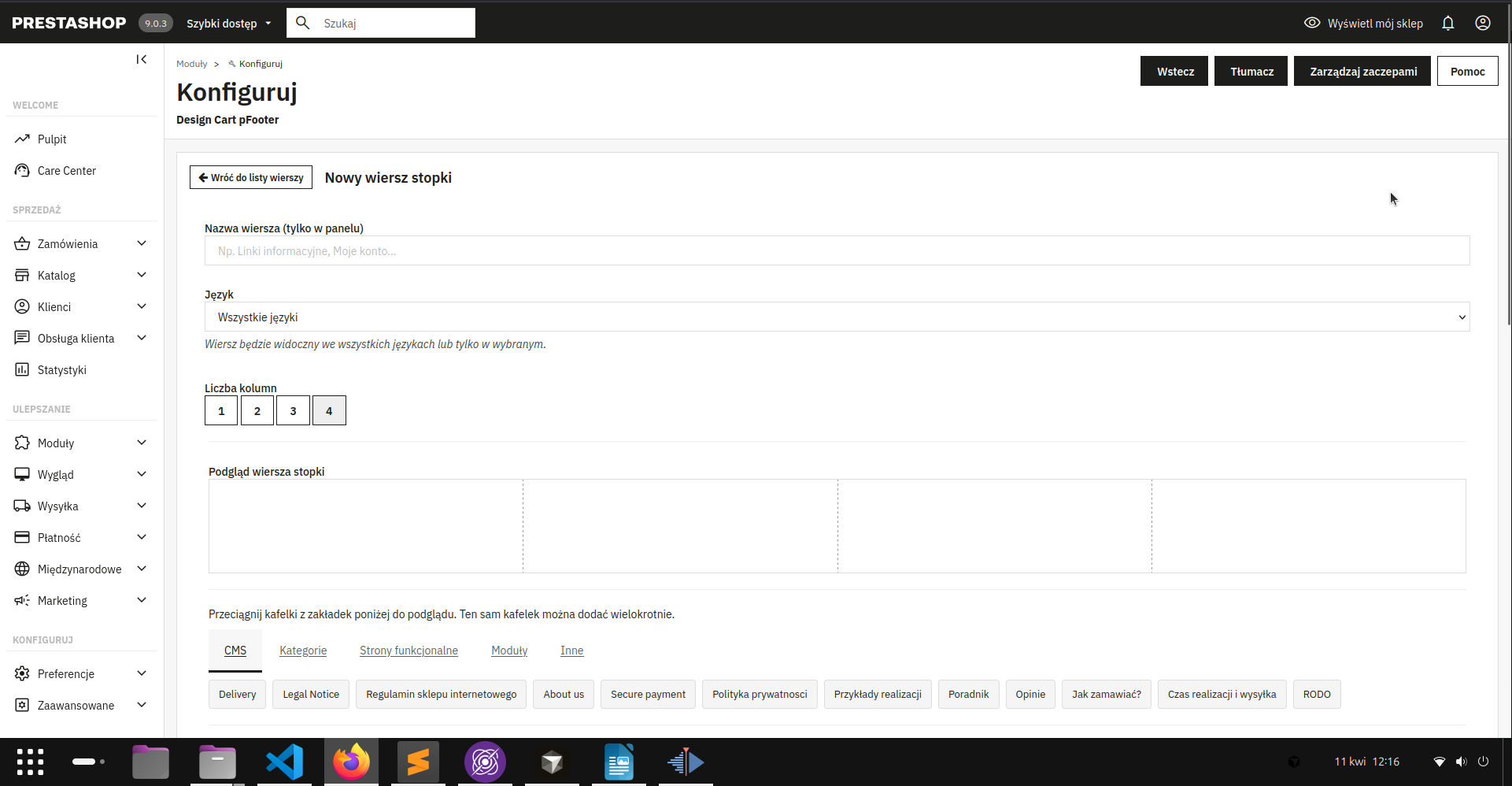Viewport: 1512px width, 786px height.
Task: Click the Pomoc button
Action: click(1467, 71)
